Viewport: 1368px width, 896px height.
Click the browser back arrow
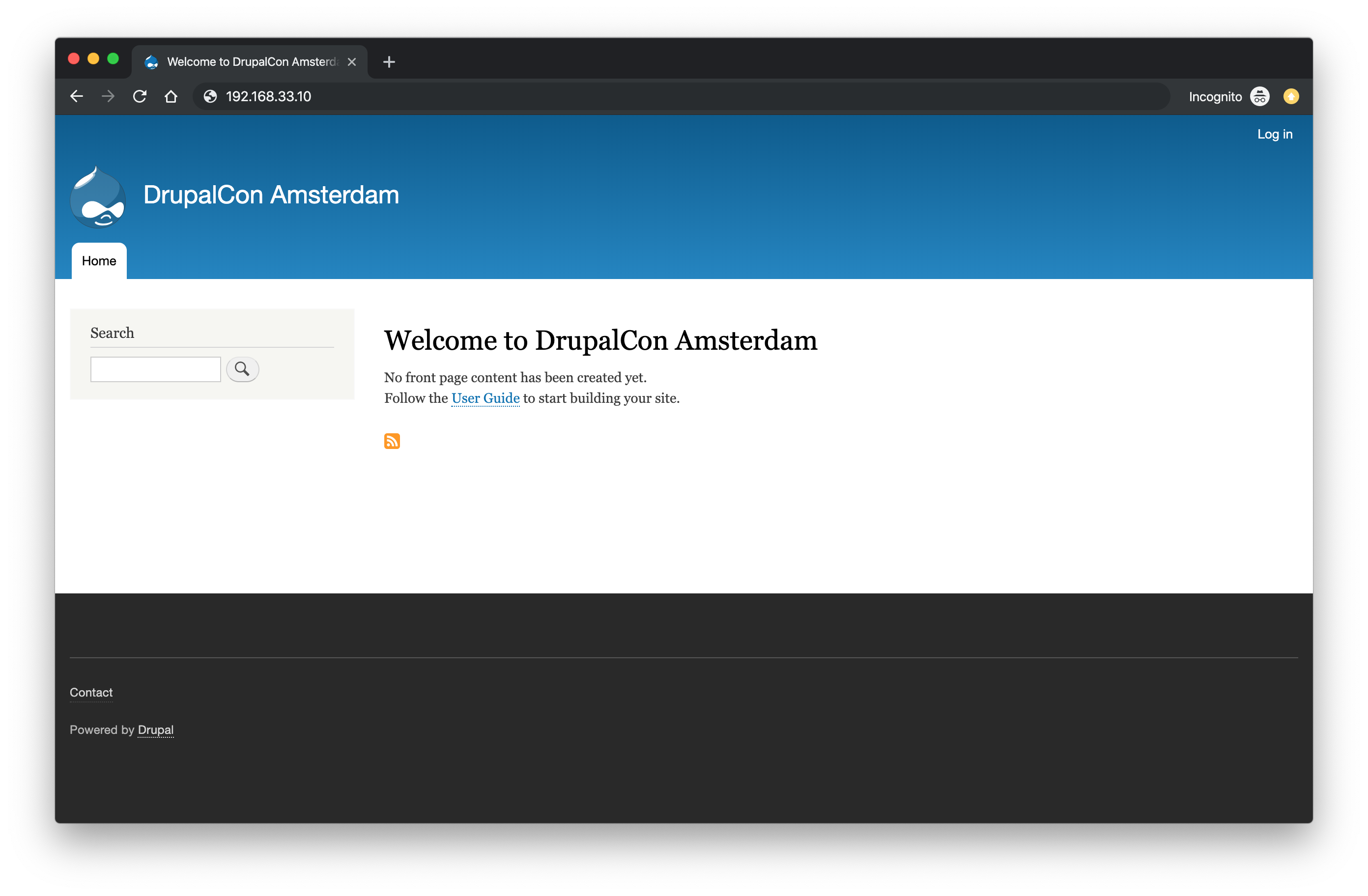click(77, 96)
